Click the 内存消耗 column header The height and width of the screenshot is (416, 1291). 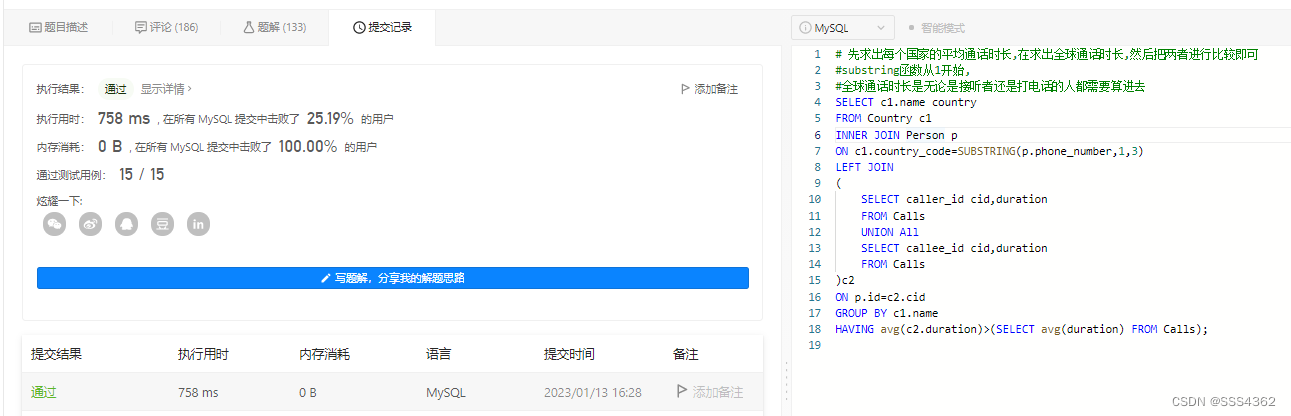[324, 354]
